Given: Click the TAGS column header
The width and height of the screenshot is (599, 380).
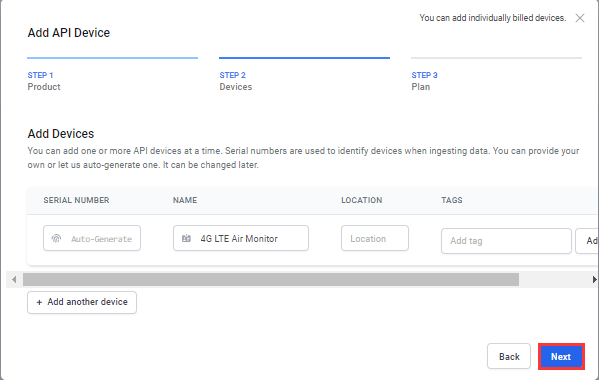Looking at the screenshot, I should click(452, 200).
